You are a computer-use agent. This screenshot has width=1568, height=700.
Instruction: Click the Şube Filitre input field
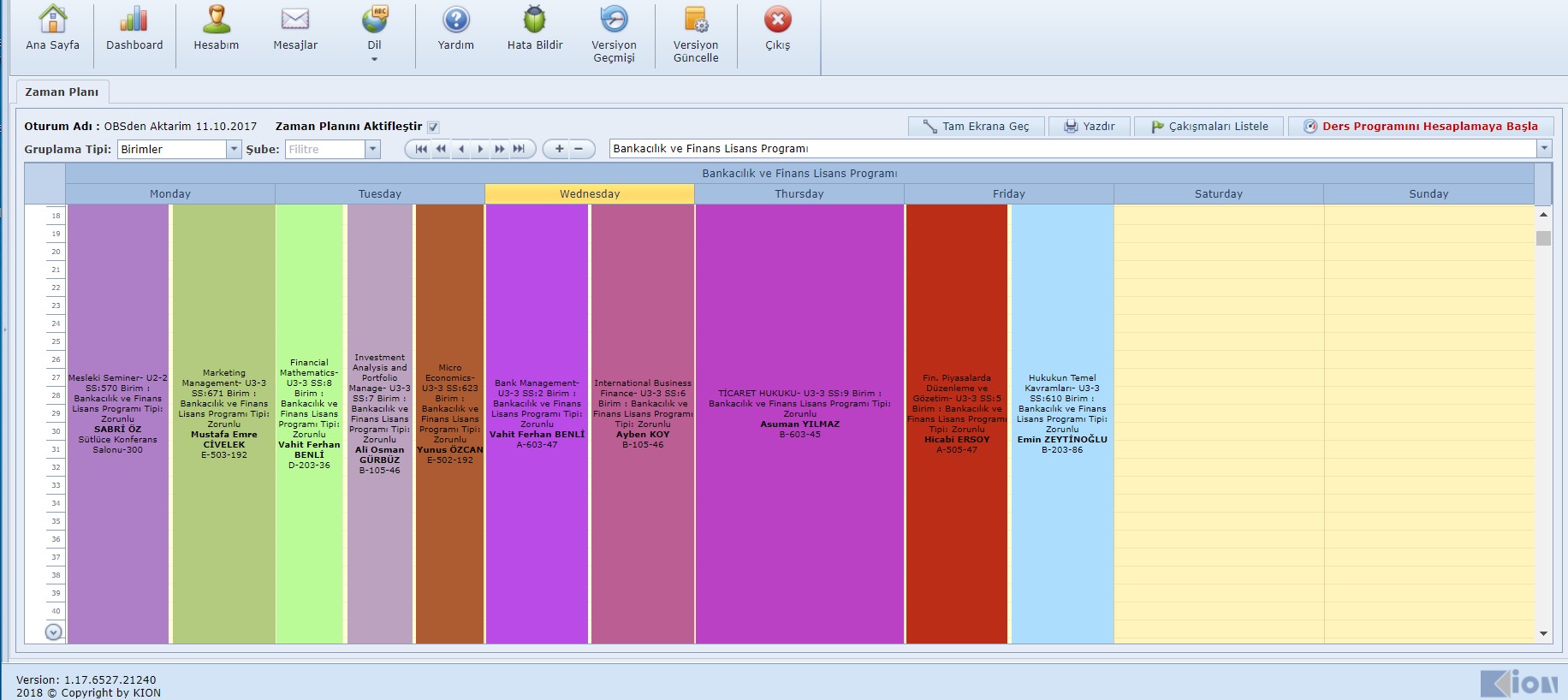click(325, 149)
